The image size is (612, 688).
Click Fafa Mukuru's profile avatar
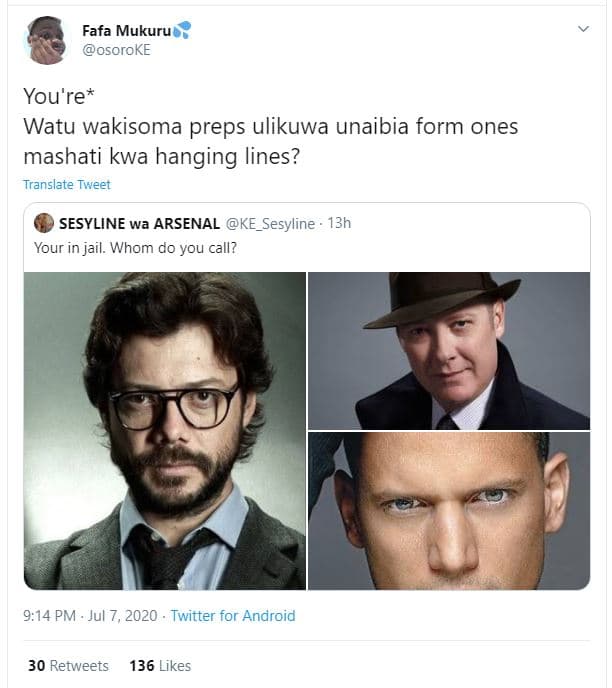pyautogui.click(x=44, y=41)
